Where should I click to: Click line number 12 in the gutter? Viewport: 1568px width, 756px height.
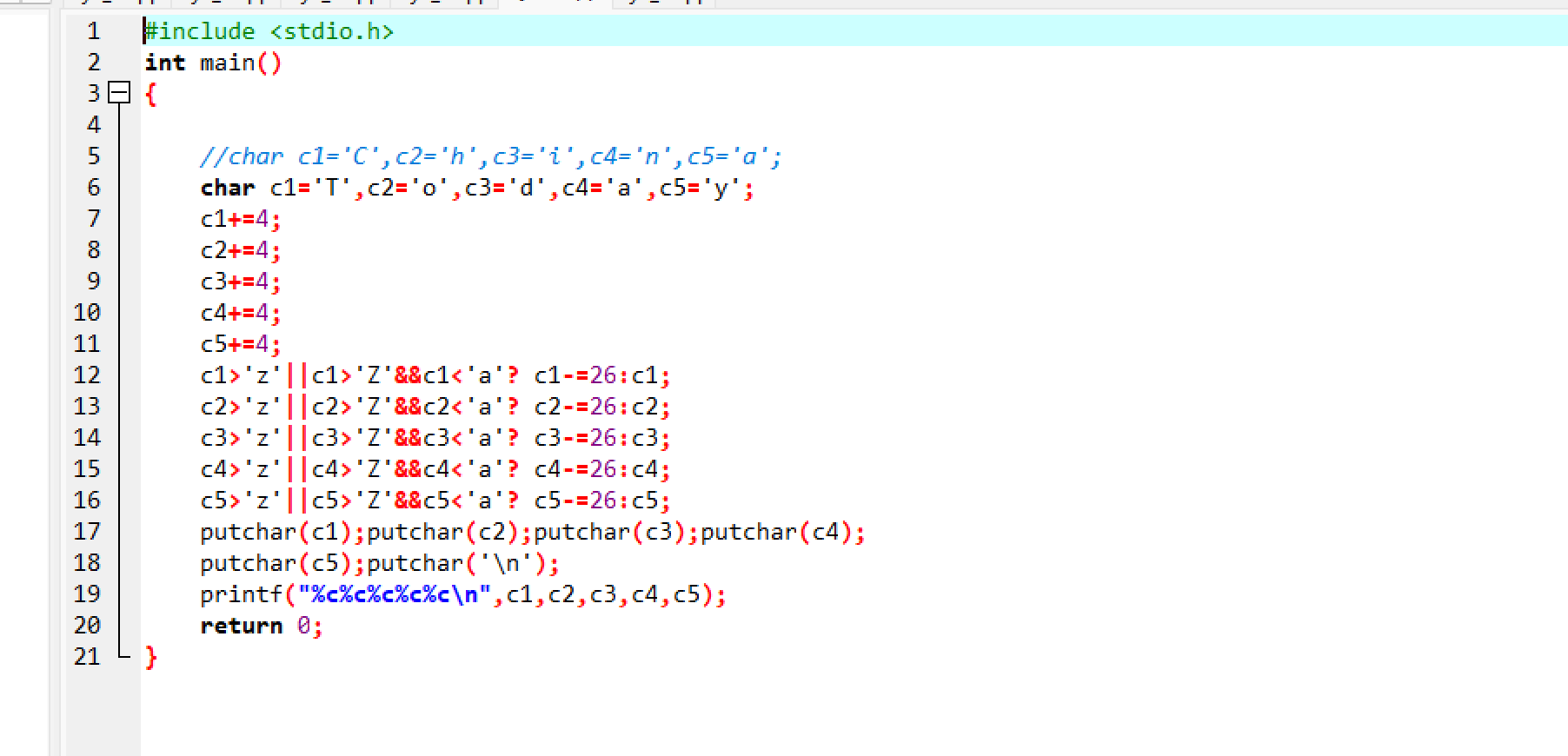pyautogui.click(x=87, y=375)
